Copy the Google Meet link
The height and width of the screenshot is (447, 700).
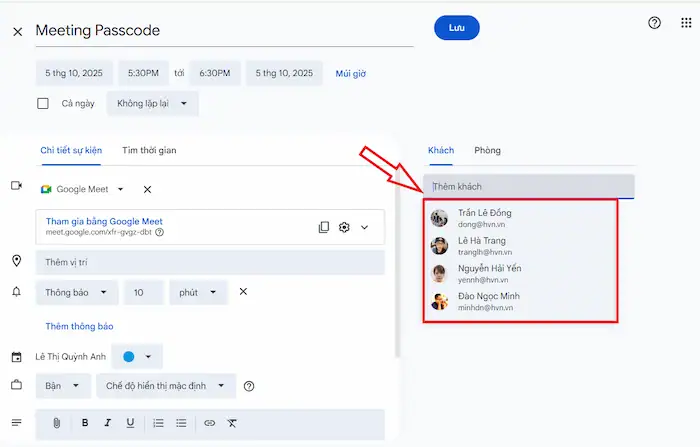coord(324,227)
